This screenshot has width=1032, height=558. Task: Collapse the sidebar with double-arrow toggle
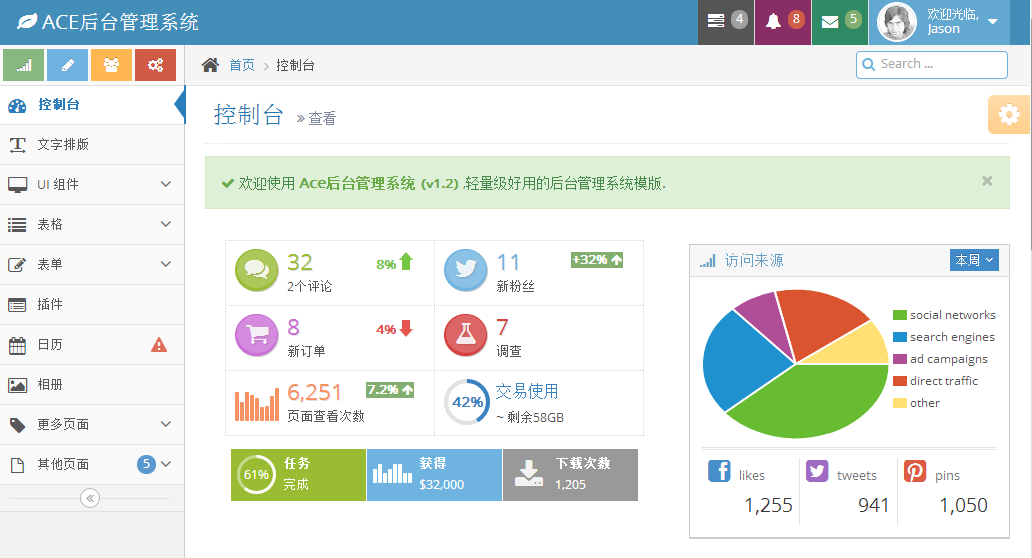90,498
